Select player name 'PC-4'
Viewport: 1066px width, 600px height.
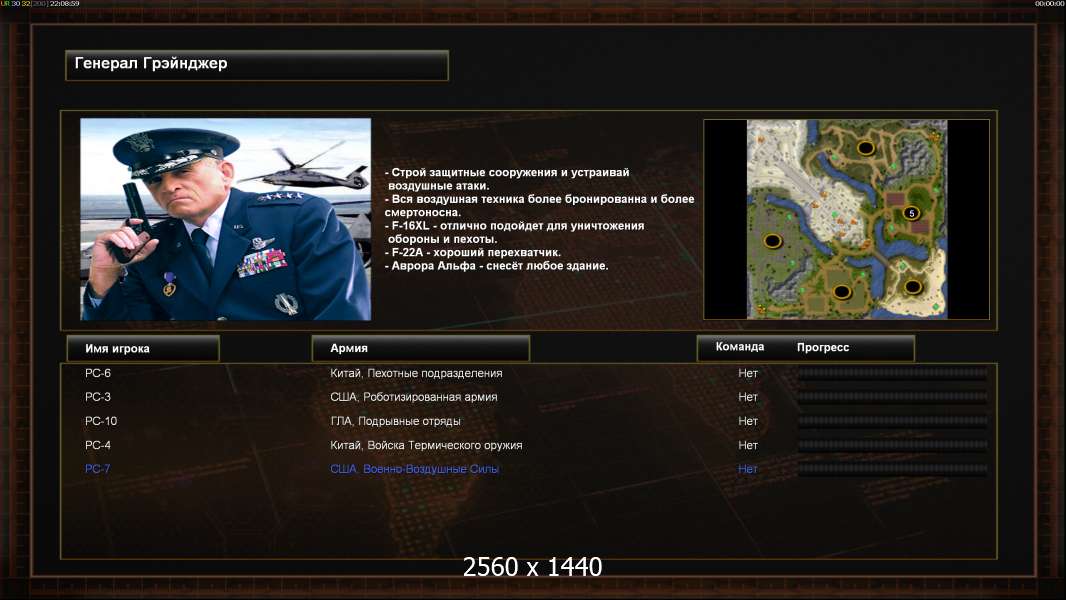coord(98,445)
